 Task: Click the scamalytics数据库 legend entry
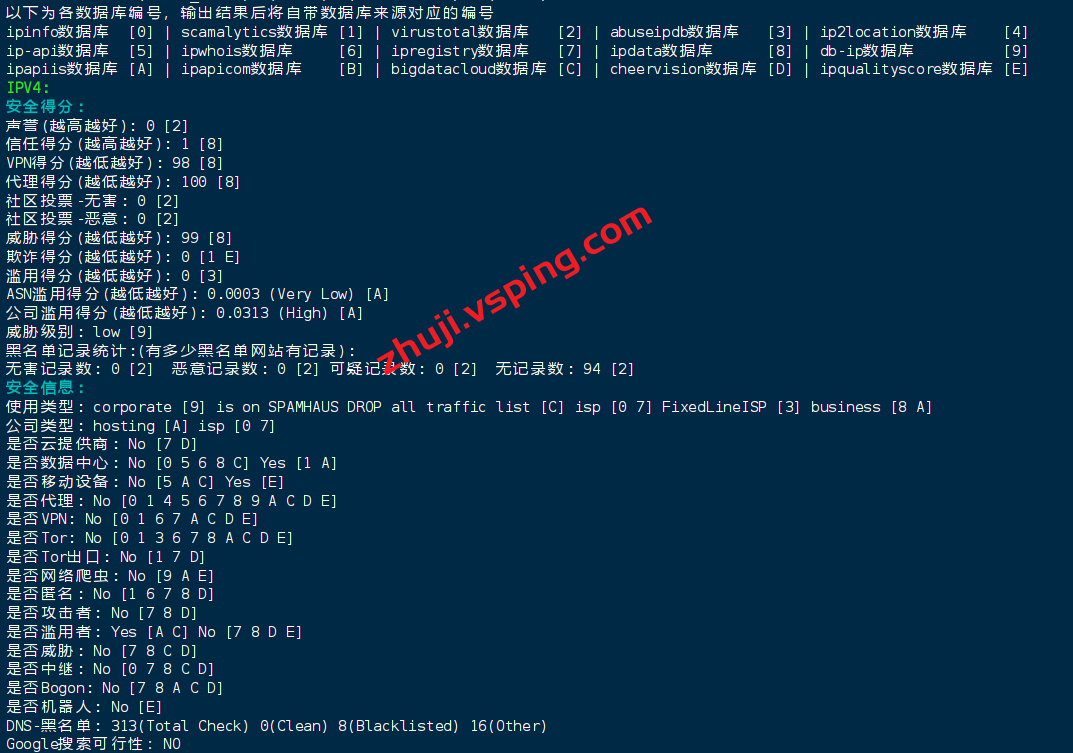pos(254,31)
